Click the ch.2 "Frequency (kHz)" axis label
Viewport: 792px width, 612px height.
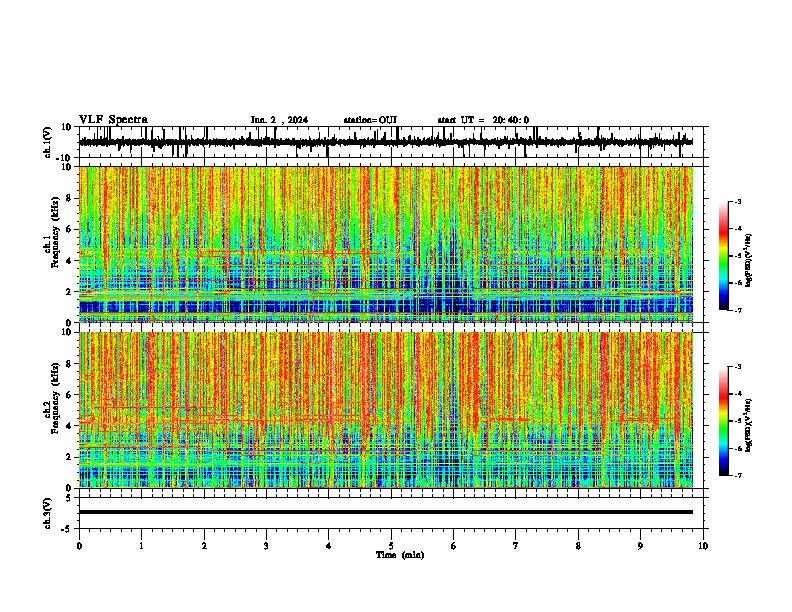(x=55, y=398)
